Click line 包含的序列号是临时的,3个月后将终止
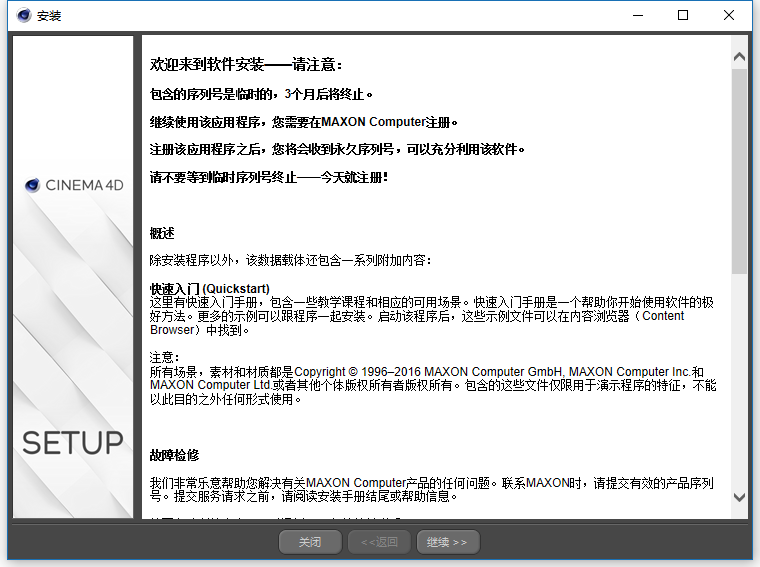This screenshot has width=760, height=567. point(261,94)
